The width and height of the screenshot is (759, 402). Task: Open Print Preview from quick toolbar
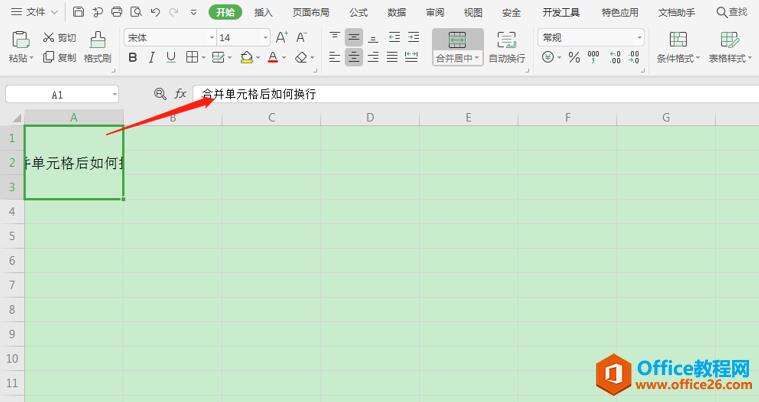tap(136, 12)
